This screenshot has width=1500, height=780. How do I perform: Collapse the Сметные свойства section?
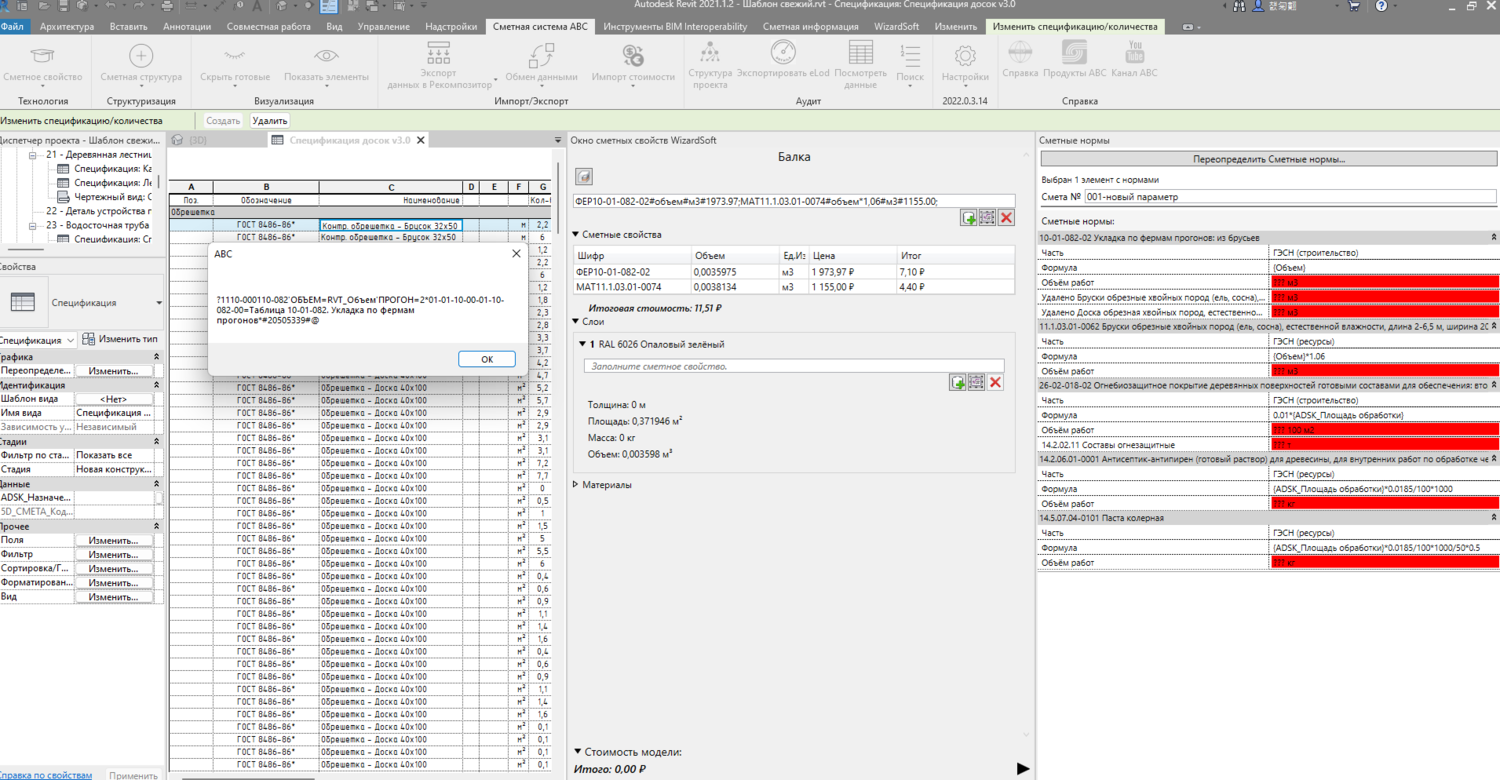tap(577, 235)
